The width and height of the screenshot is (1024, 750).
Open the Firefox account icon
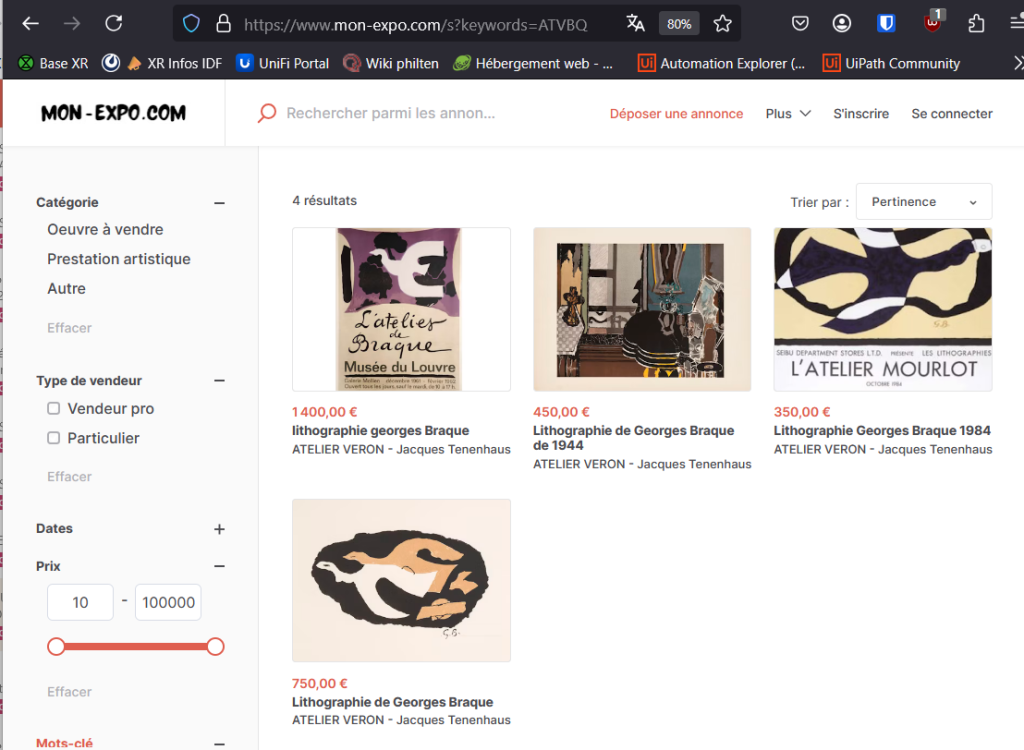[842, 24]
